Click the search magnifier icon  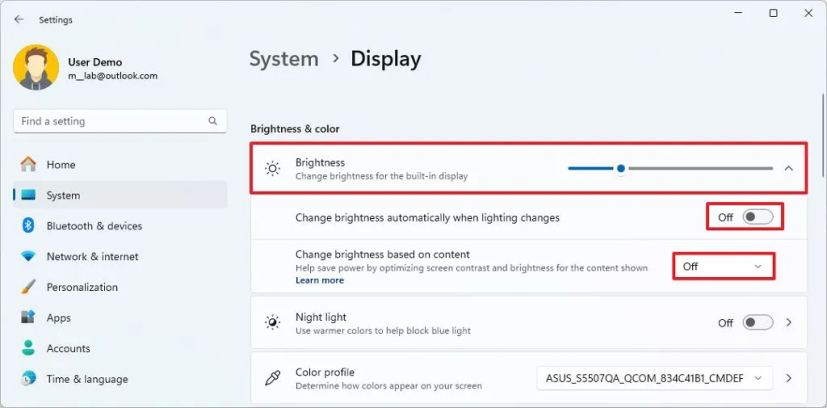point(213,121)
